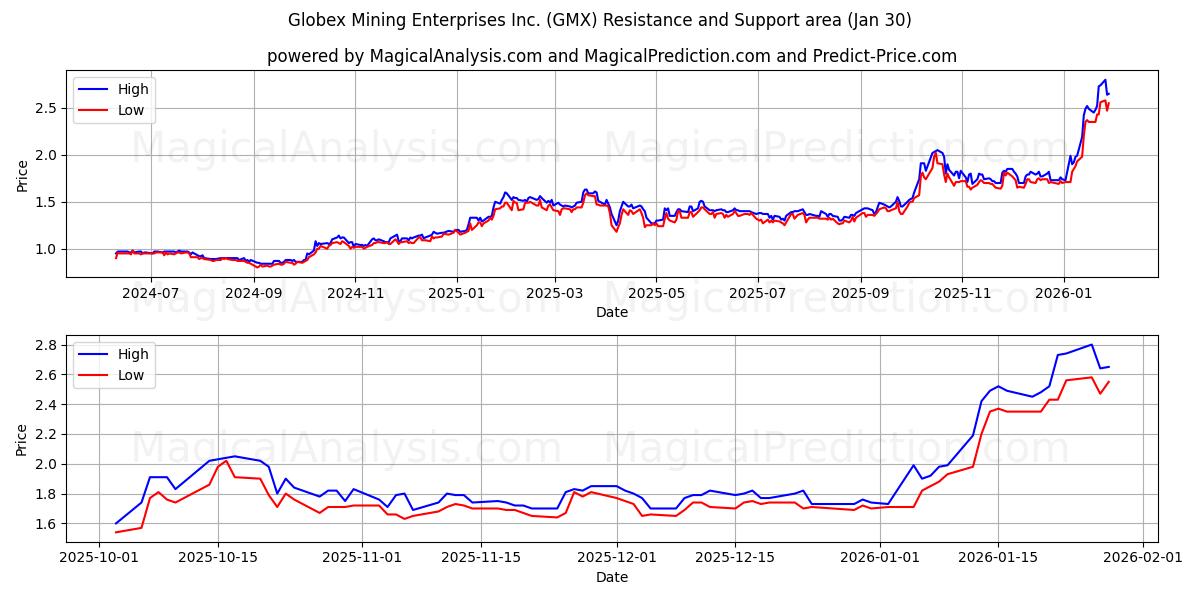Select the '2026-01' date tick label
Viewport: 1200px width, 600px height.
pos(1063,294)
